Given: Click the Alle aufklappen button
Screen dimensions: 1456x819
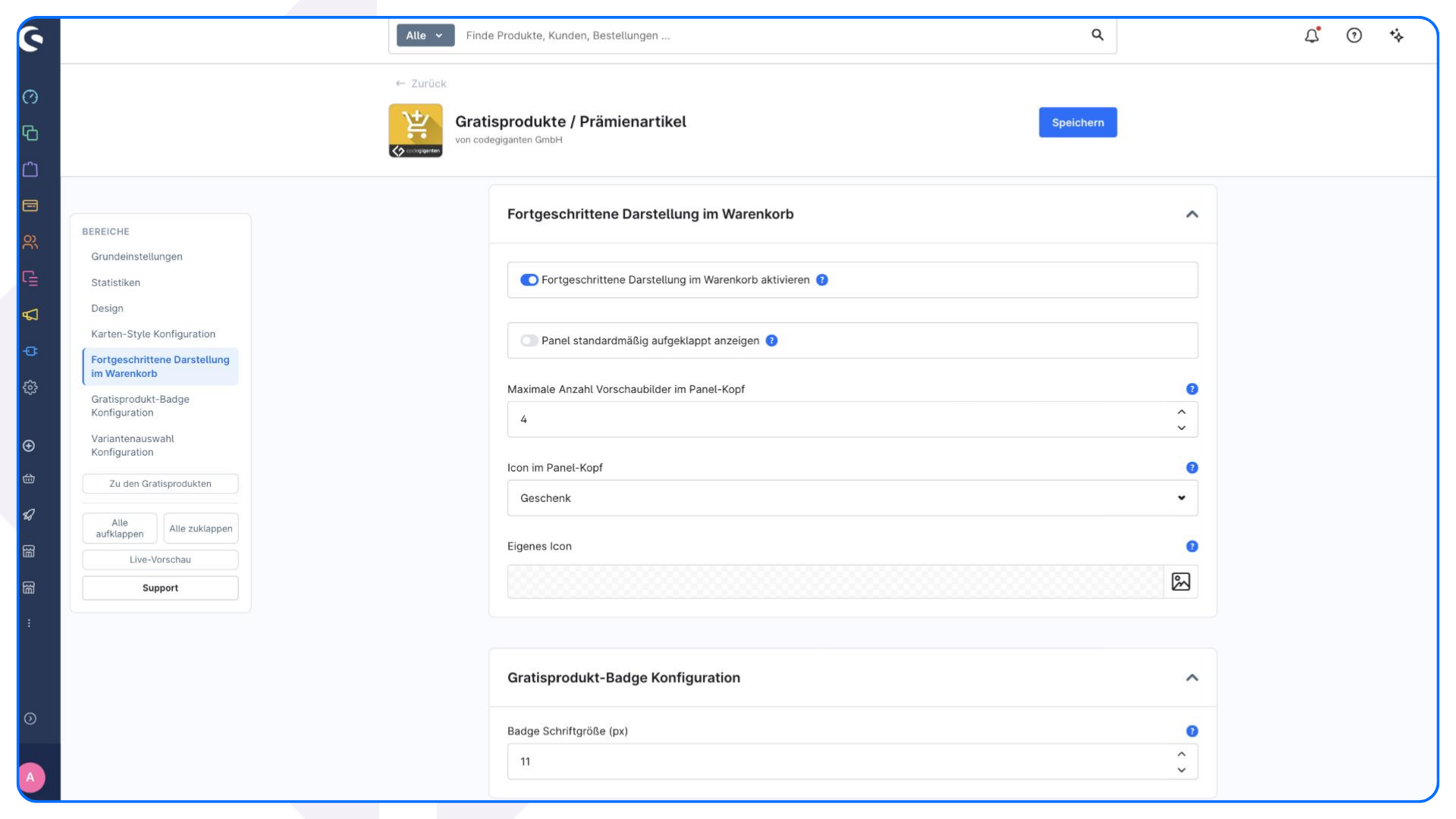Looking at the screenshot, I should (120, 529).
